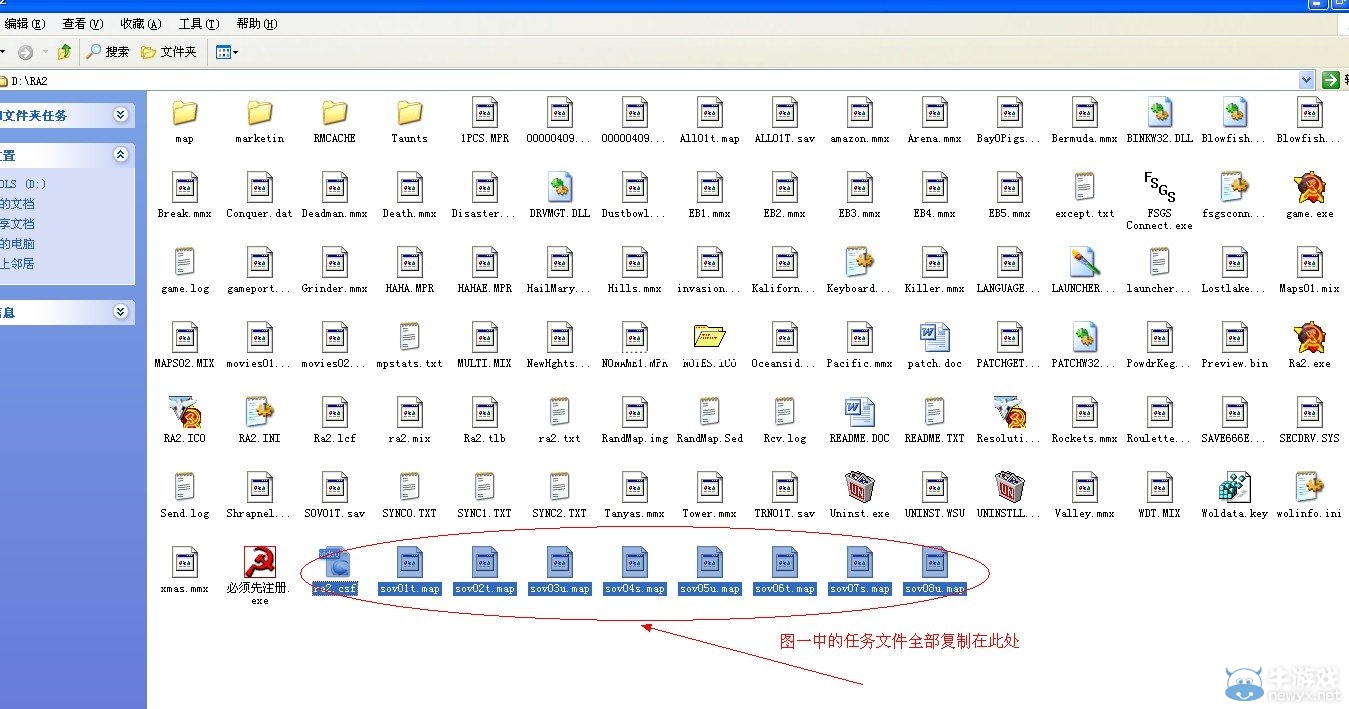Select the wolinfo.ini file icon
1349x709 pixels.
click(1310, 487)
